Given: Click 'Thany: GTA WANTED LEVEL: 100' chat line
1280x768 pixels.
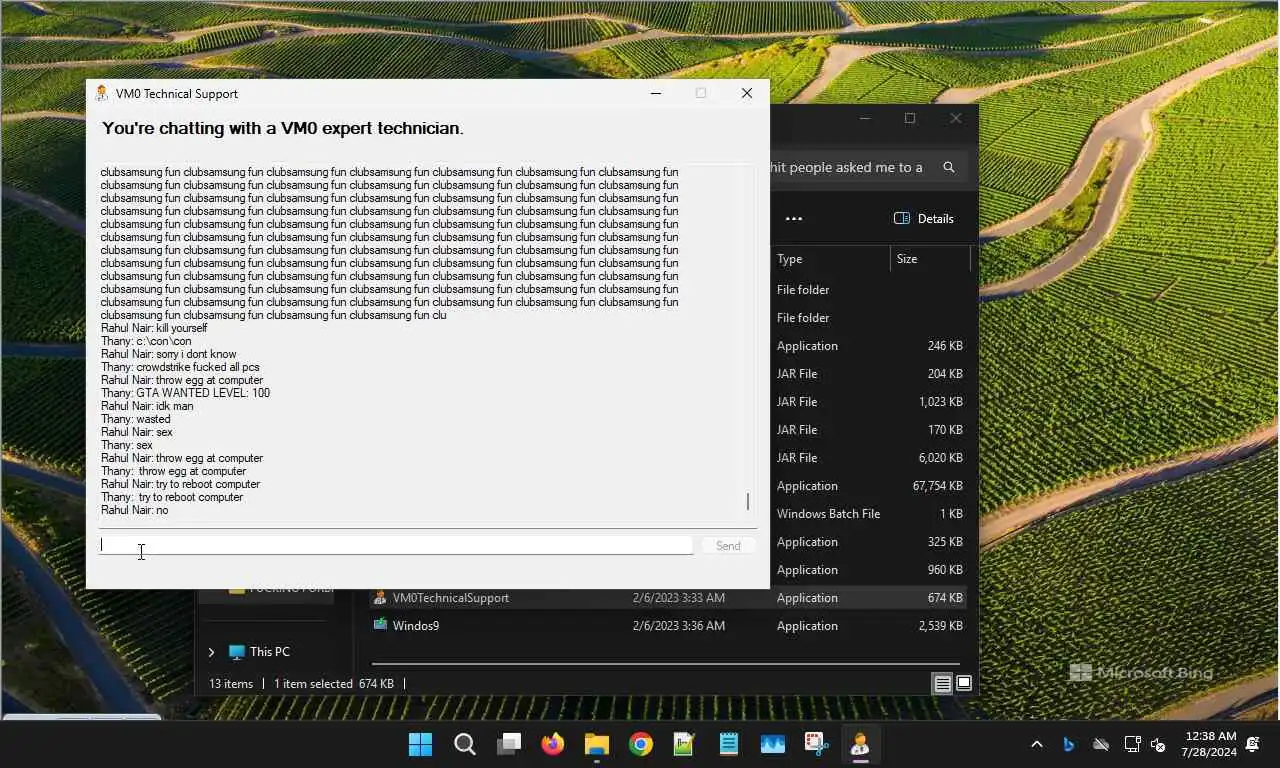Looking at the screenshot, I should click(x=185, y=393).
